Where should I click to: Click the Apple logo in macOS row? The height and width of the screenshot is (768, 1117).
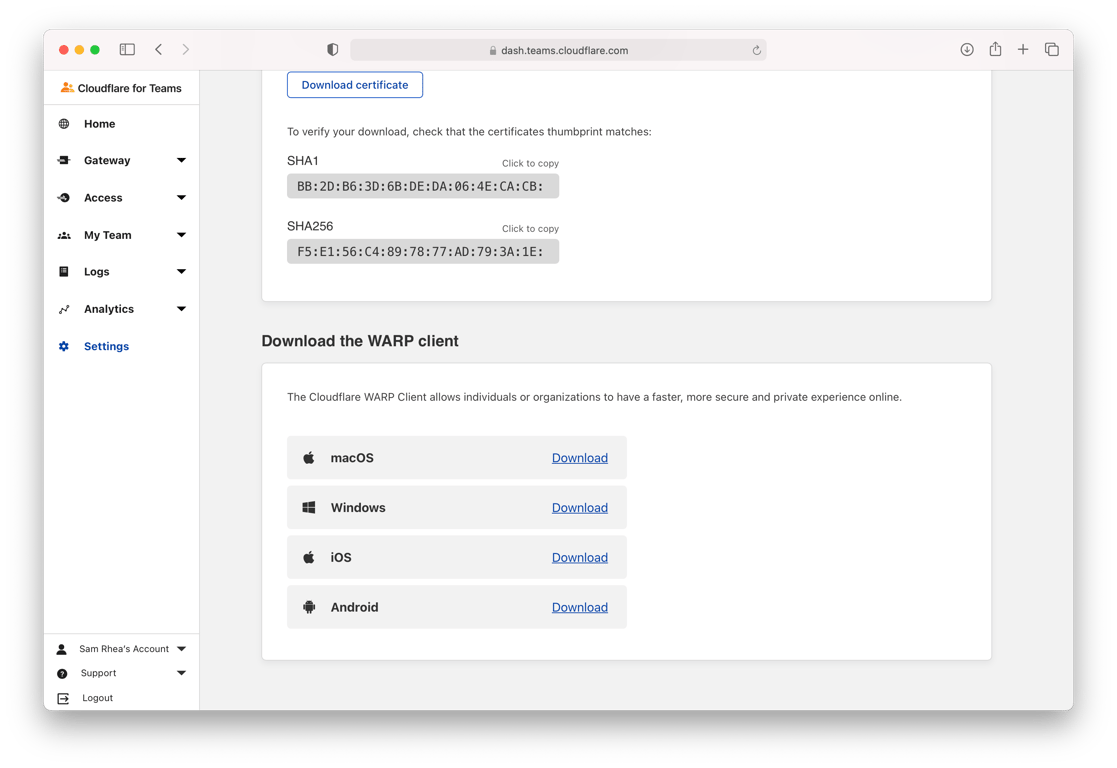point(308,457)
